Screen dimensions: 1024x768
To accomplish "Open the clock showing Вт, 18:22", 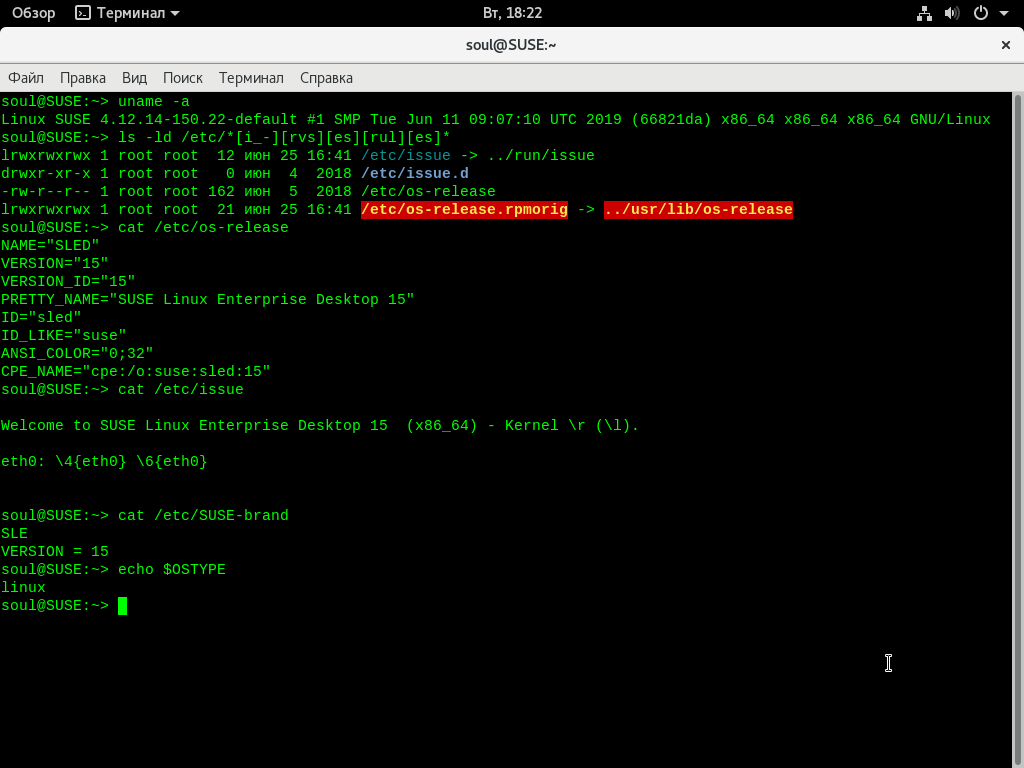I will 512,12.
